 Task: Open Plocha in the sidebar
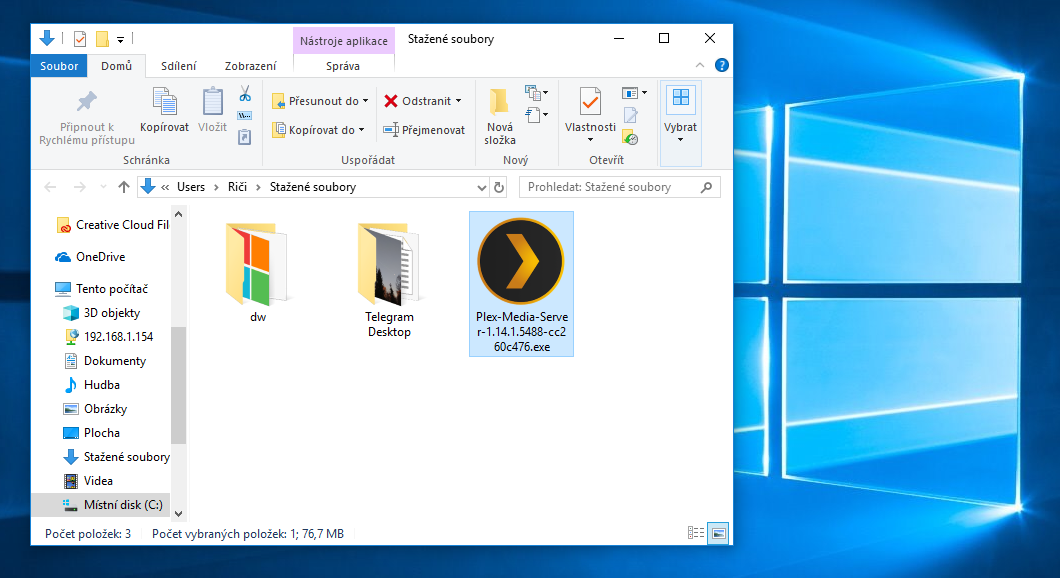point(92,433)
